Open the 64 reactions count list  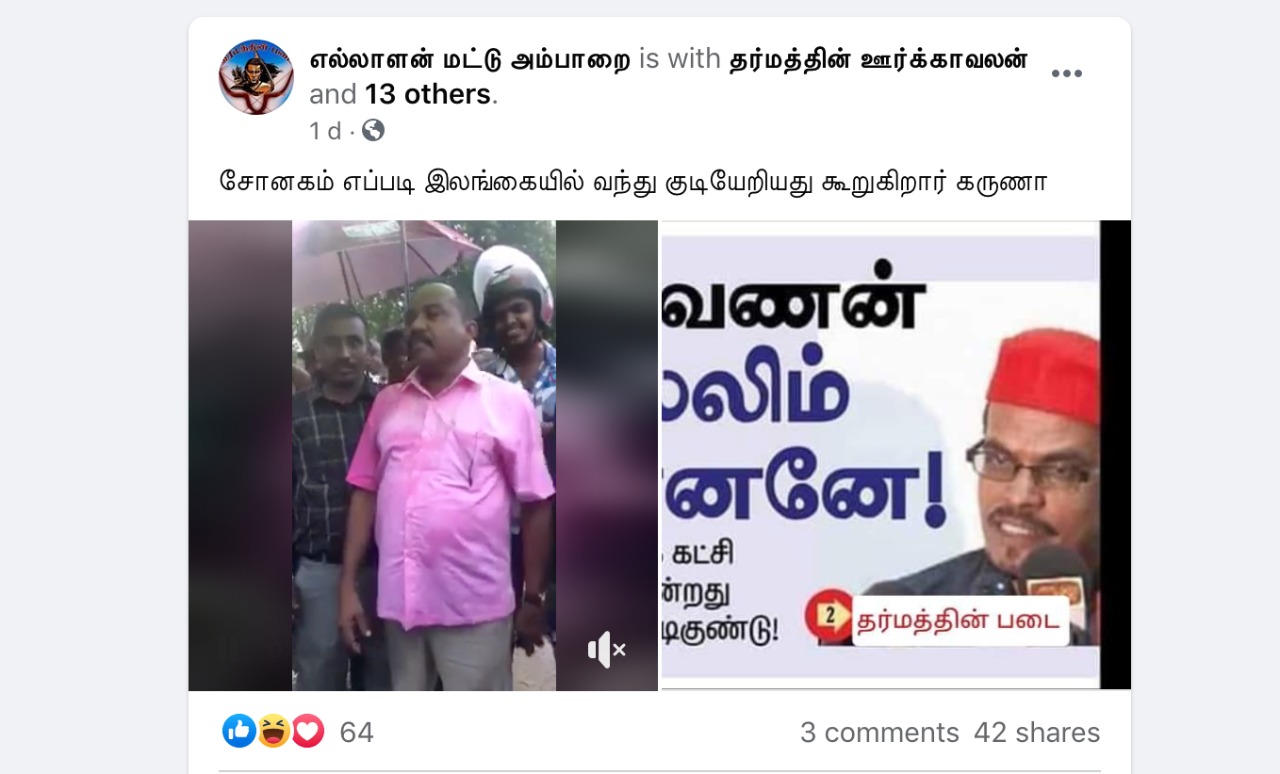pos(356,732)
